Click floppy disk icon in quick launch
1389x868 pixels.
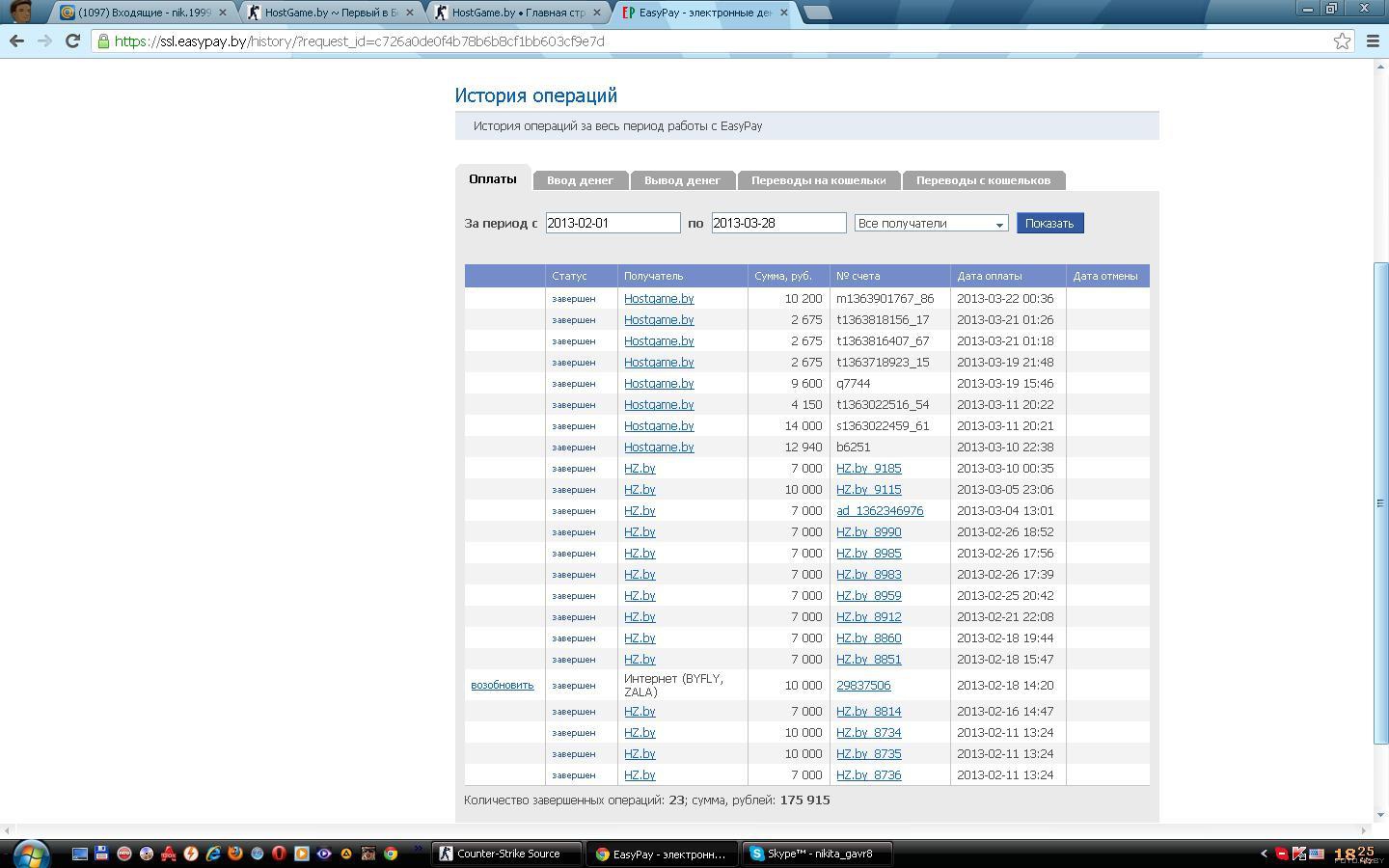coord(101,854)
